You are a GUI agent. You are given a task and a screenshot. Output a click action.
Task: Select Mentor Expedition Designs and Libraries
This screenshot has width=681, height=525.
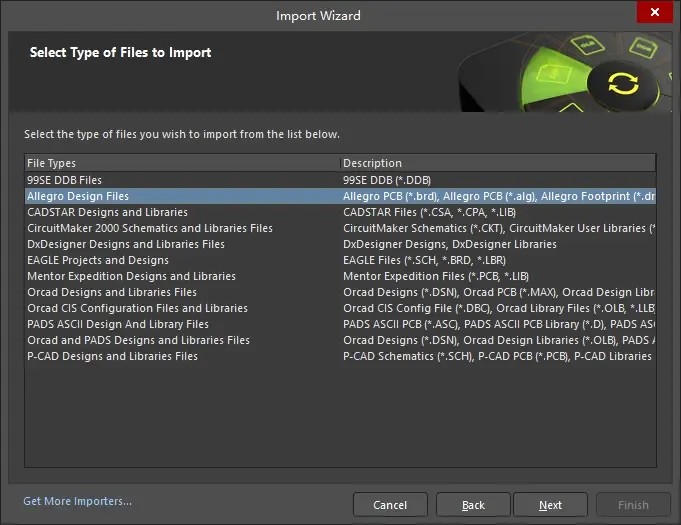340,276
